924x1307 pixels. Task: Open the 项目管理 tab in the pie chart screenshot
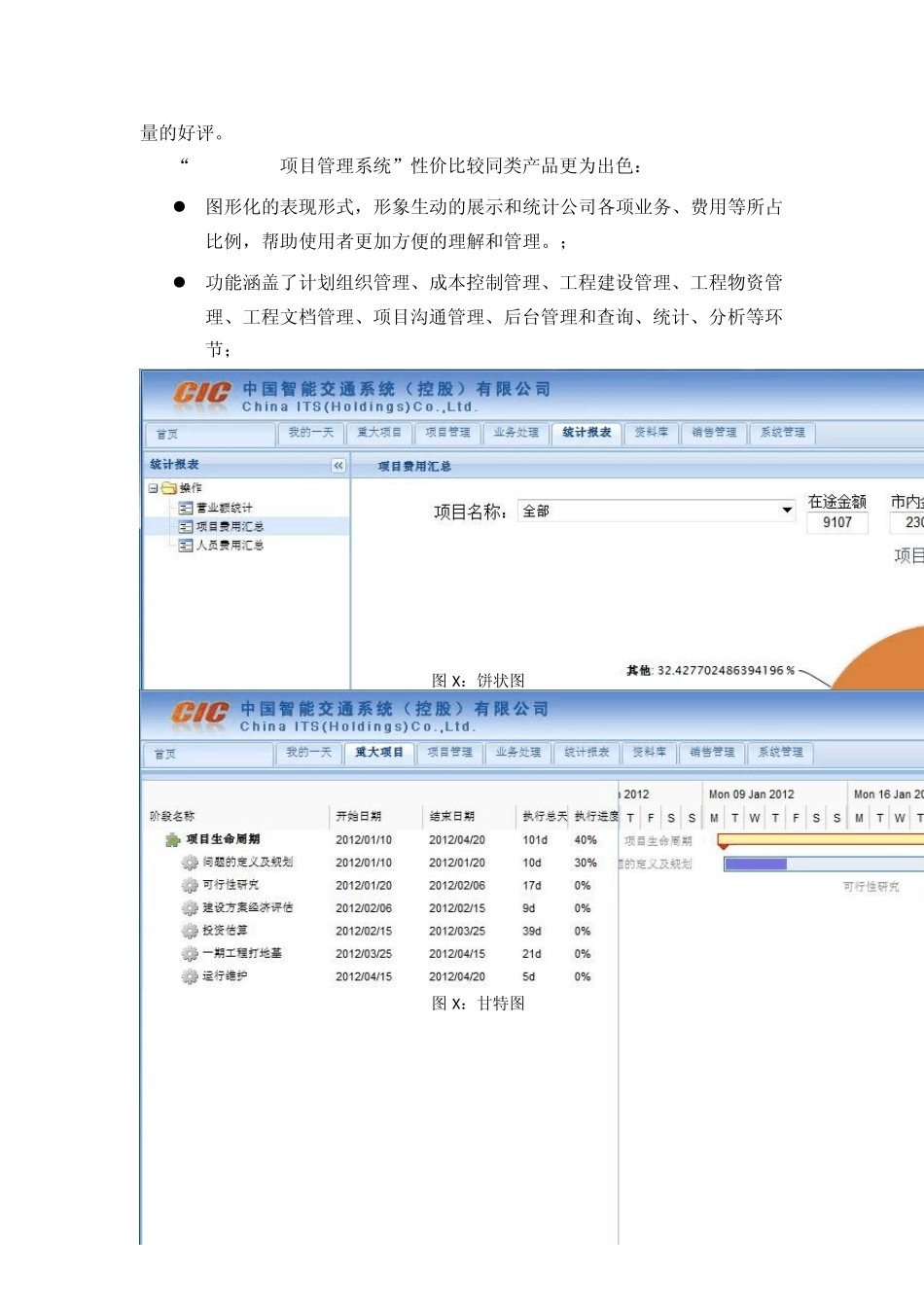448,433
